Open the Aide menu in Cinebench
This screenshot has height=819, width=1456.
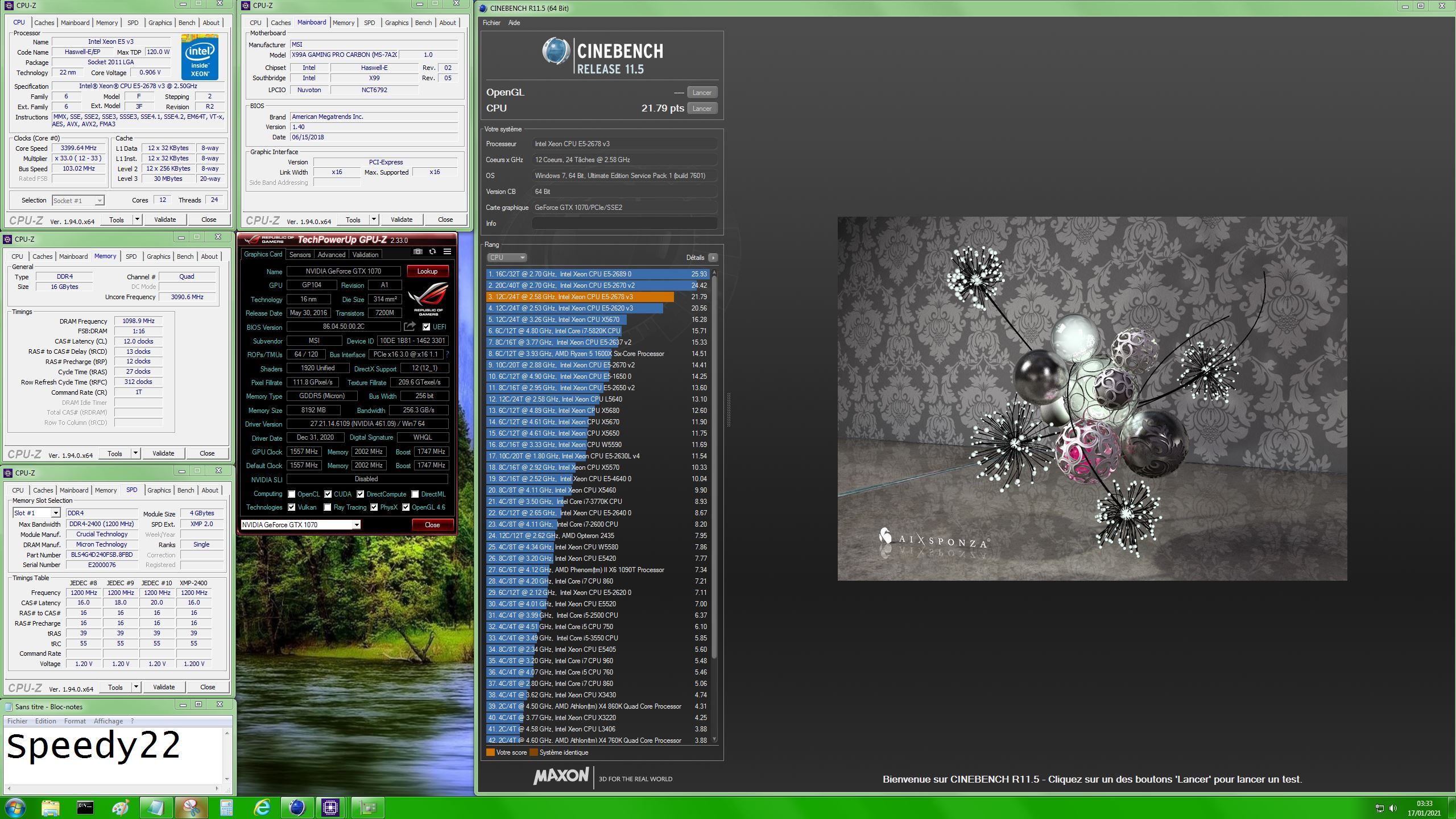click(x=514, y=23)
